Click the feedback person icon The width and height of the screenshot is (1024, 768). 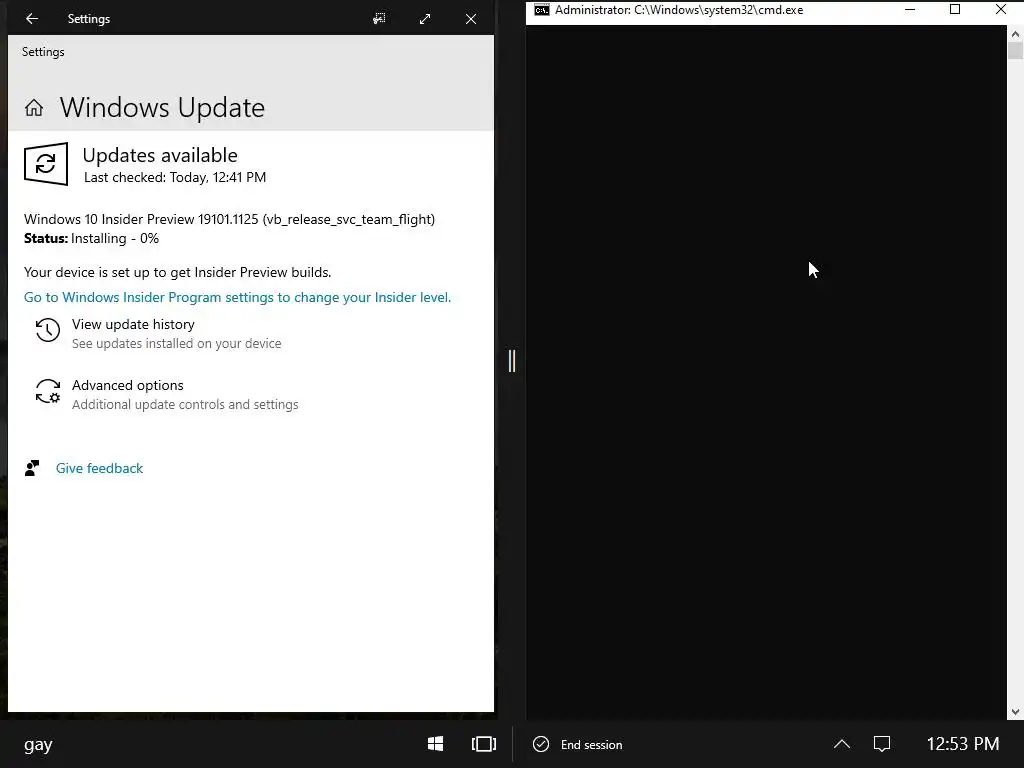point(32,468)
